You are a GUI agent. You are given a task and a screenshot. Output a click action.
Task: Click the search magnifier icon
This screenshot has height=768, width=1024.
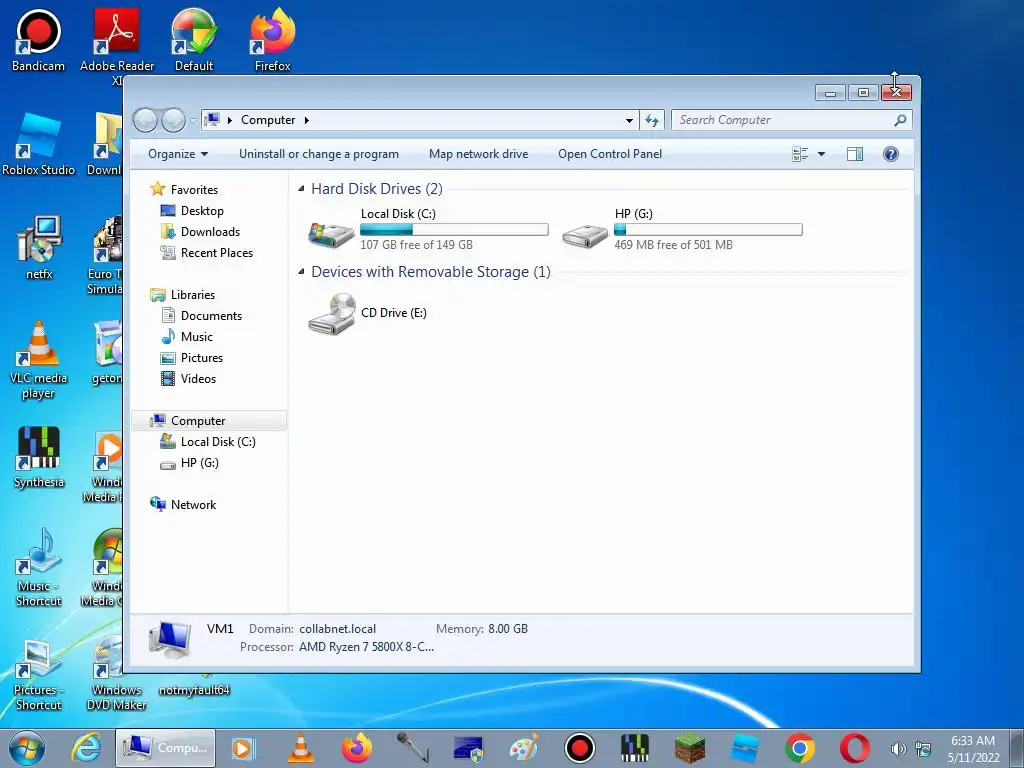(x=900, y=120)
